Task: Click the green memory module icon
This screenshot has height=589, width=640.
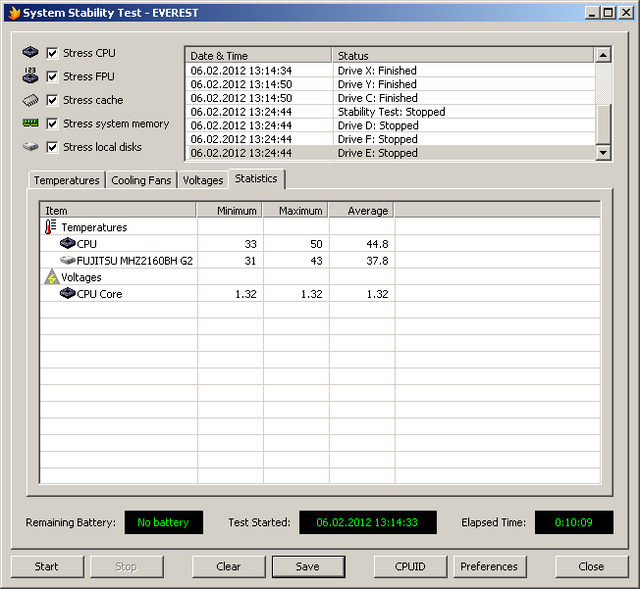Action: (x=31, y=123)
